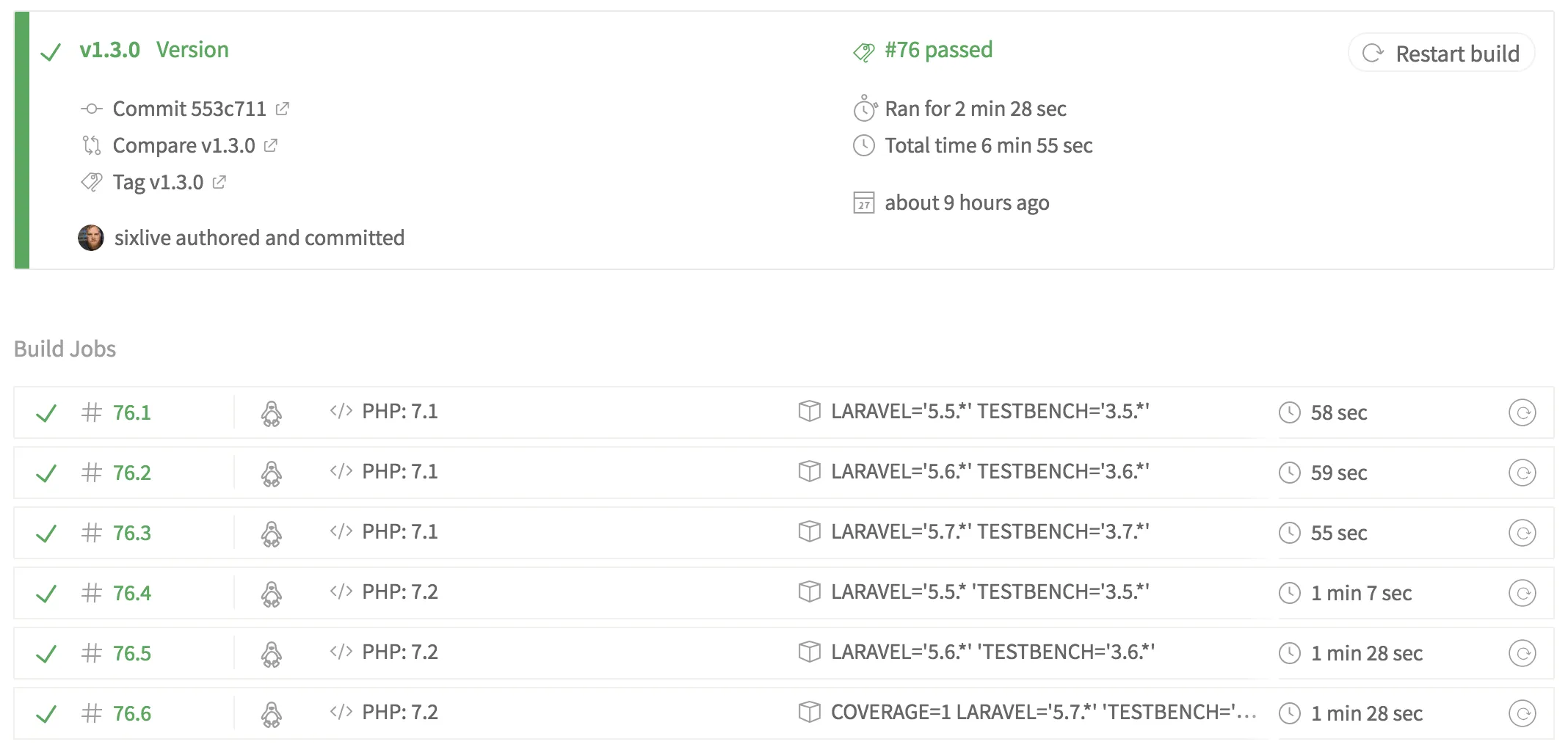Open the #76 passed build link

(x=938, y=50)
